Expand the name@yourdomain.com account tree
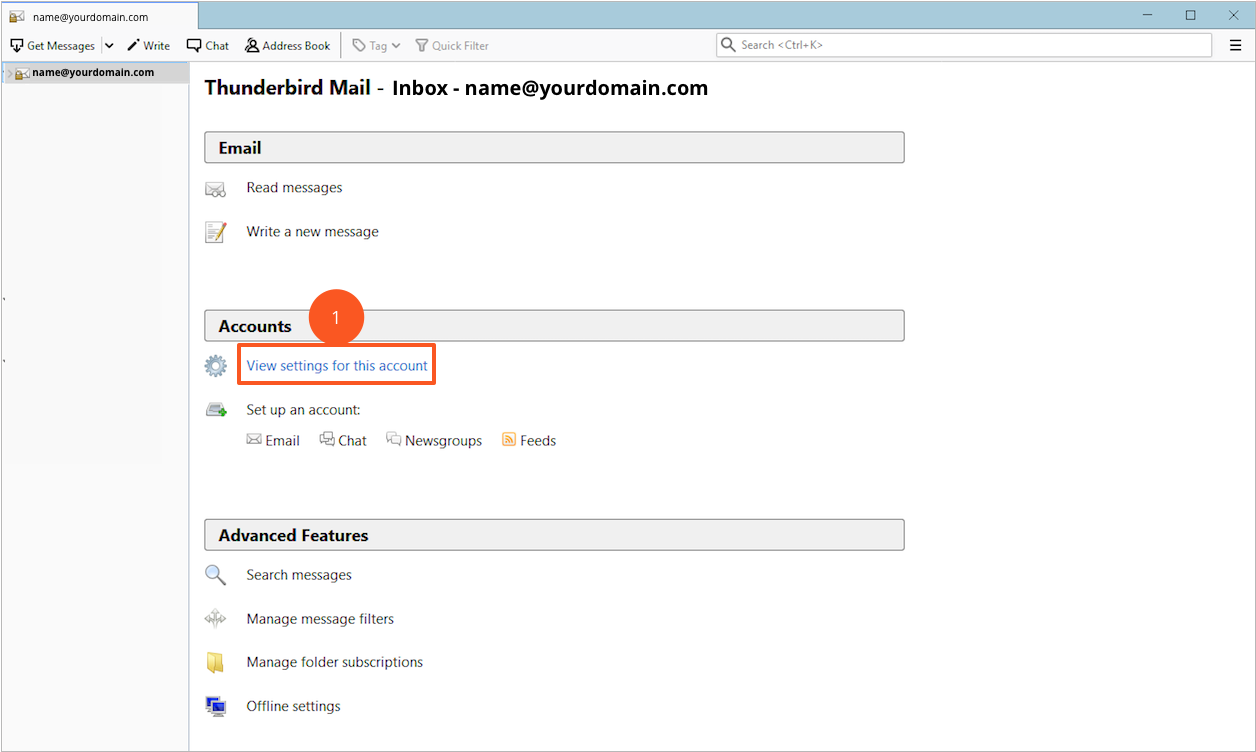 [x=9, y=73]
